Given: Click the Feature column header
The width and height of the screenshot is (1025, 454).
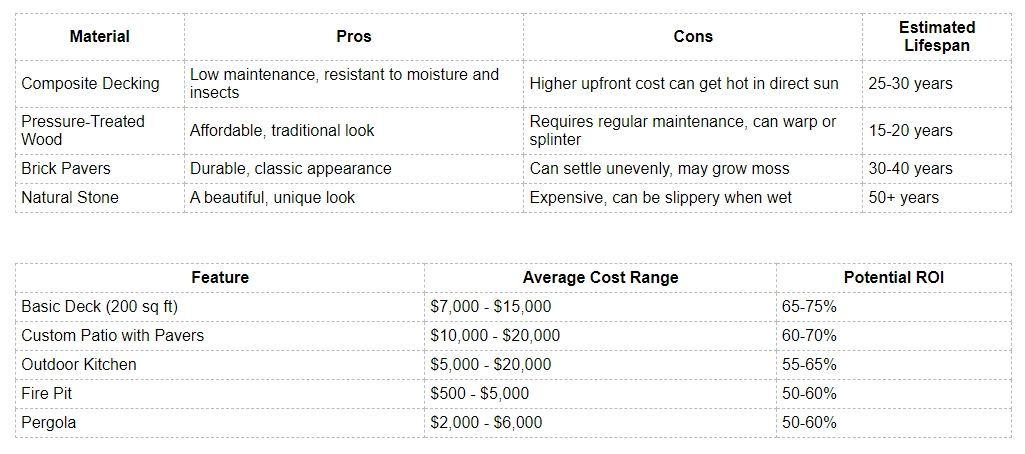Looking at the screenshot, I should tap(220, 278).
